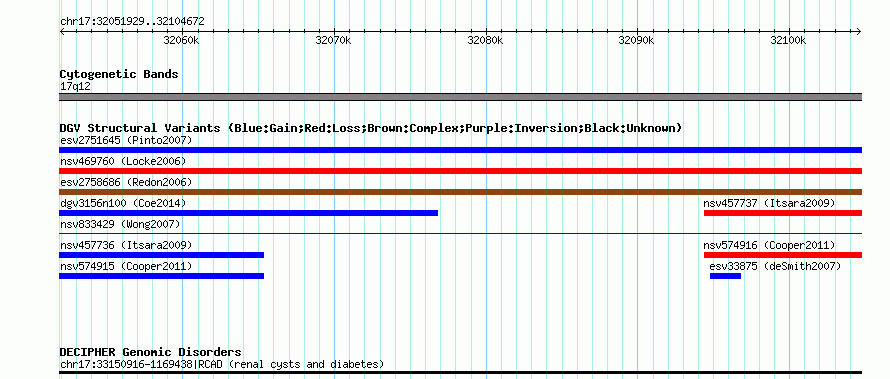The image size is (890, 379).
Task: Click the 32090k ruler tick label
Action: pyautogui.click(x=637, y=40)
